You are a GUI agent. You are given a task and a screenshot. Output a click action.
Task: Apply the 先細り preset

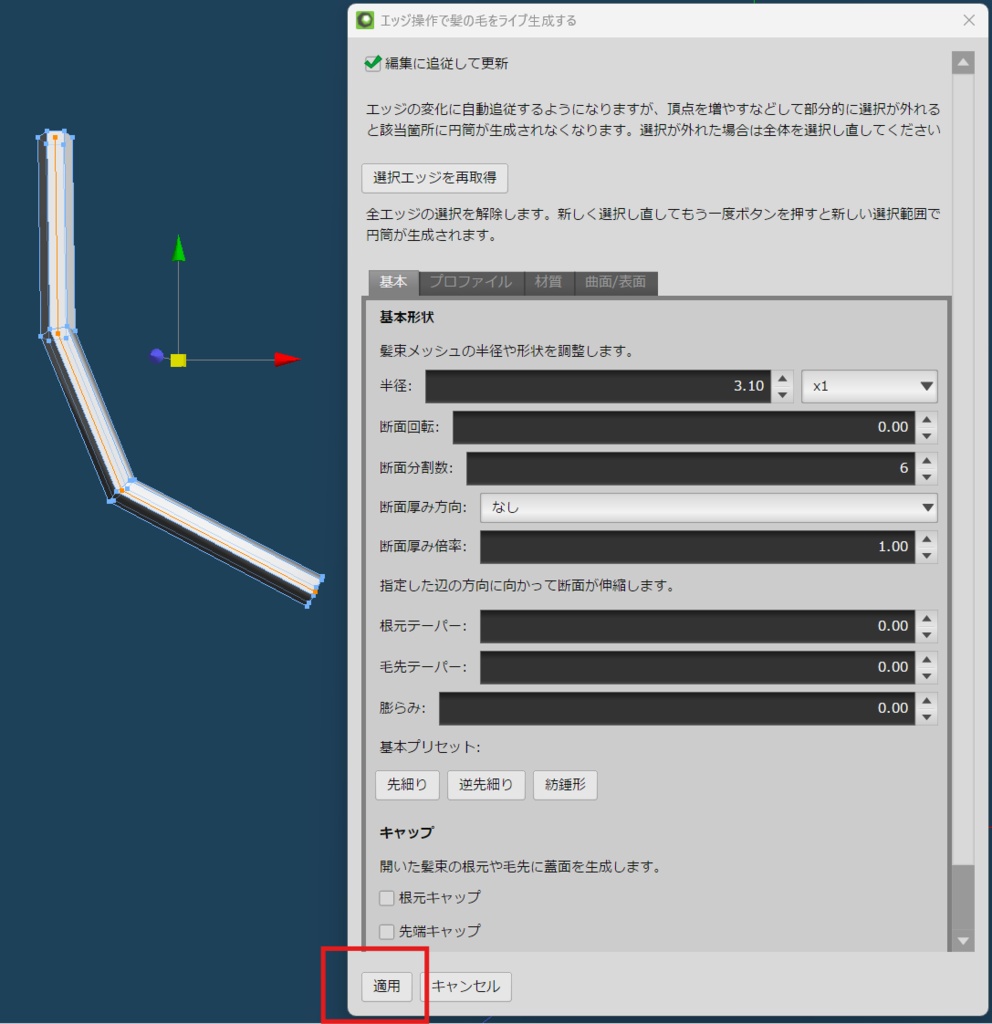407,785
